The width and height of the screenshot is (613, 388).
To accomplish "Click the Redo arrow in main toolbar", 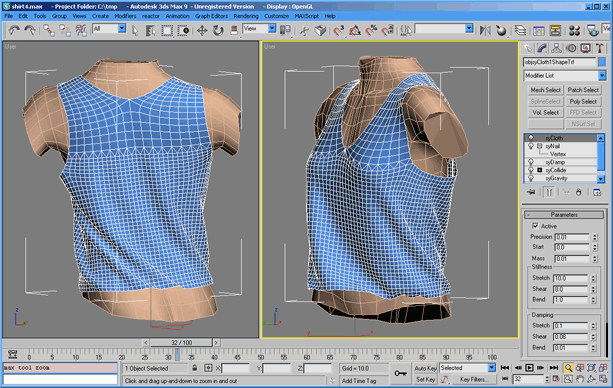I will [30, 30].
